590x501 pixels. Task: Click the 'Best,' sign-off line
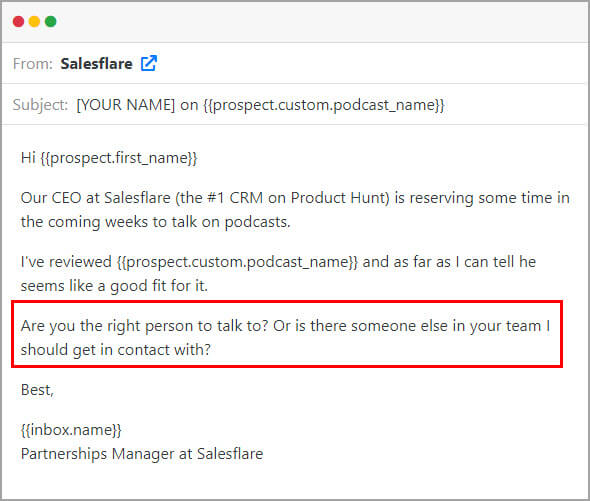pos(37,390)
